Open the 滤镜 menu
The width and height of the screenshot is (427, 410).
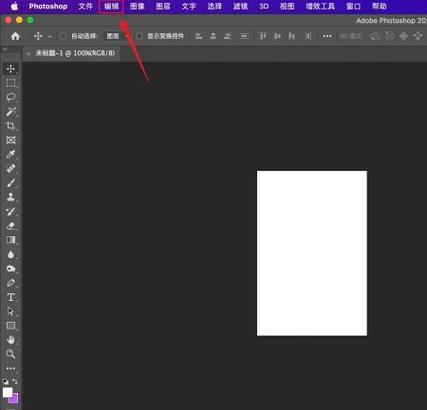240,6
